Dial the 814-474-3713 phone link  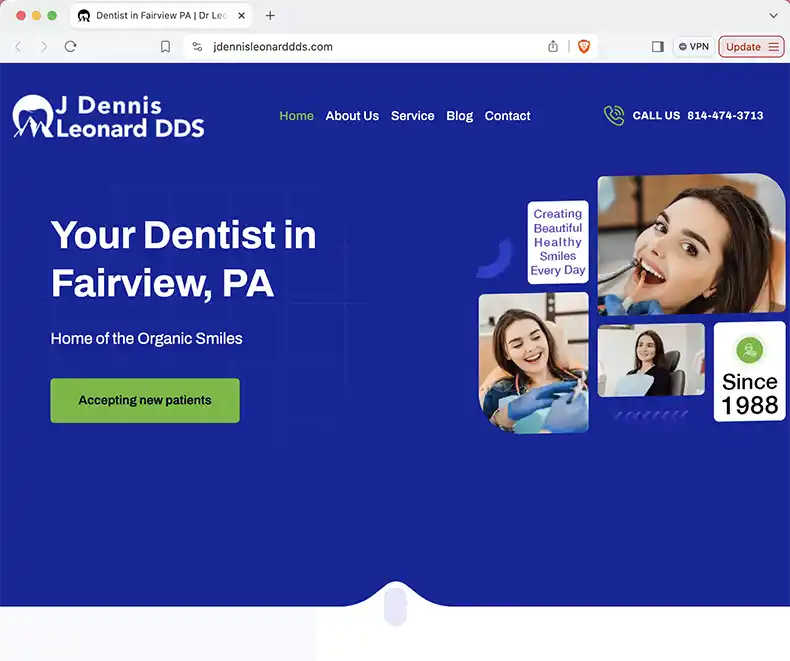[725, 116]
